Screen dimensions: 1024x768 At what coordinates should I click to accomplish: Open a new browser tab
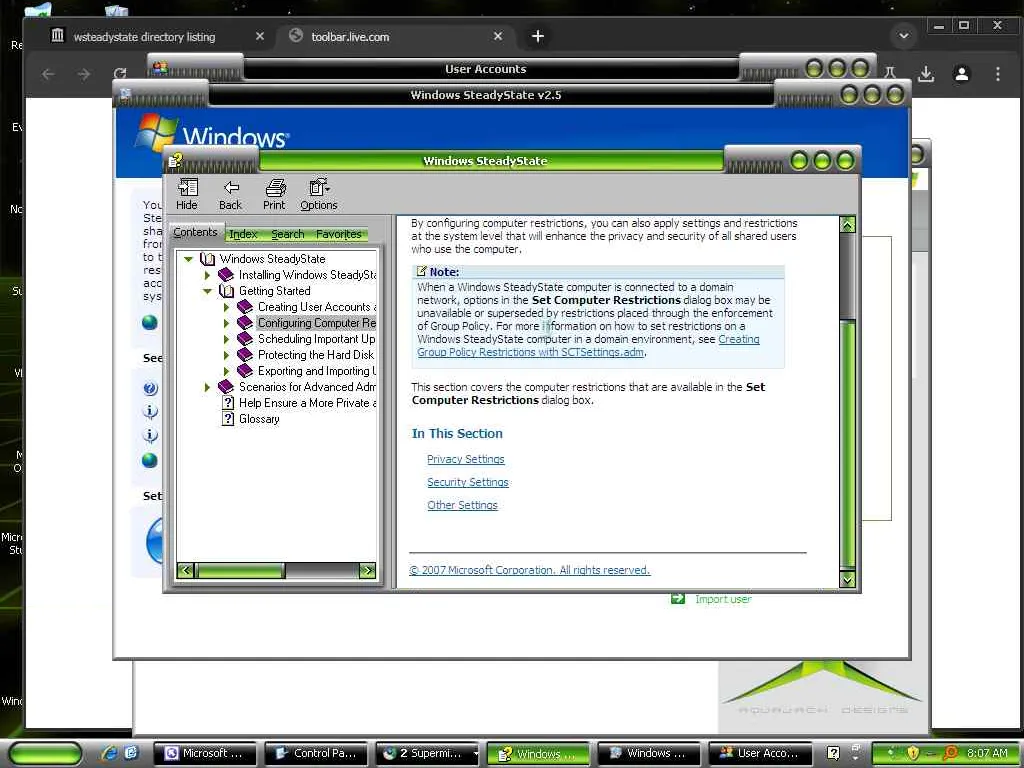pos(537,37)
